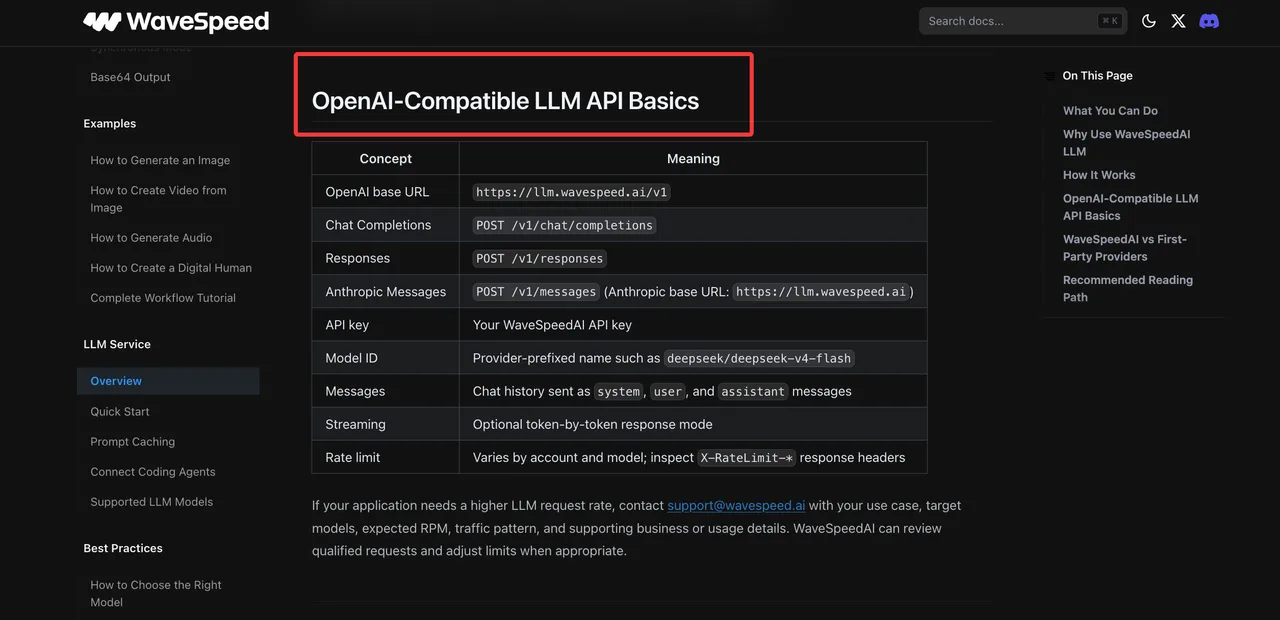This screenshot has height=620, width=1280.
Task: Click the Anthropic Messages table cell
Action: point(385,292)
